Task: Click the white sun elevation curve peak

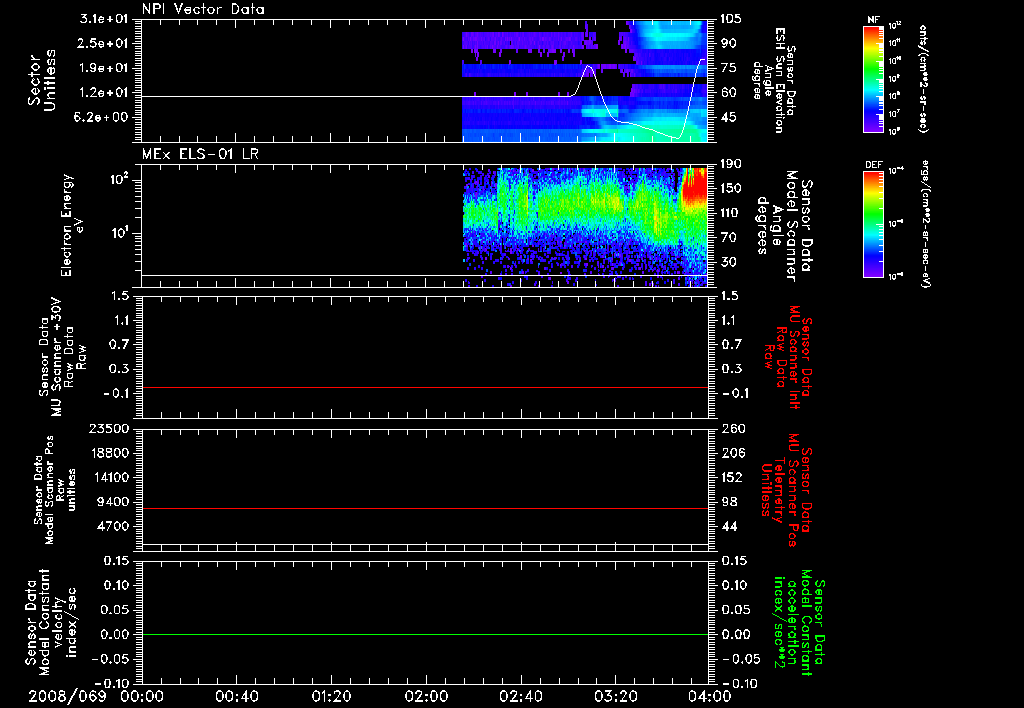Action: tap(589, 66)
